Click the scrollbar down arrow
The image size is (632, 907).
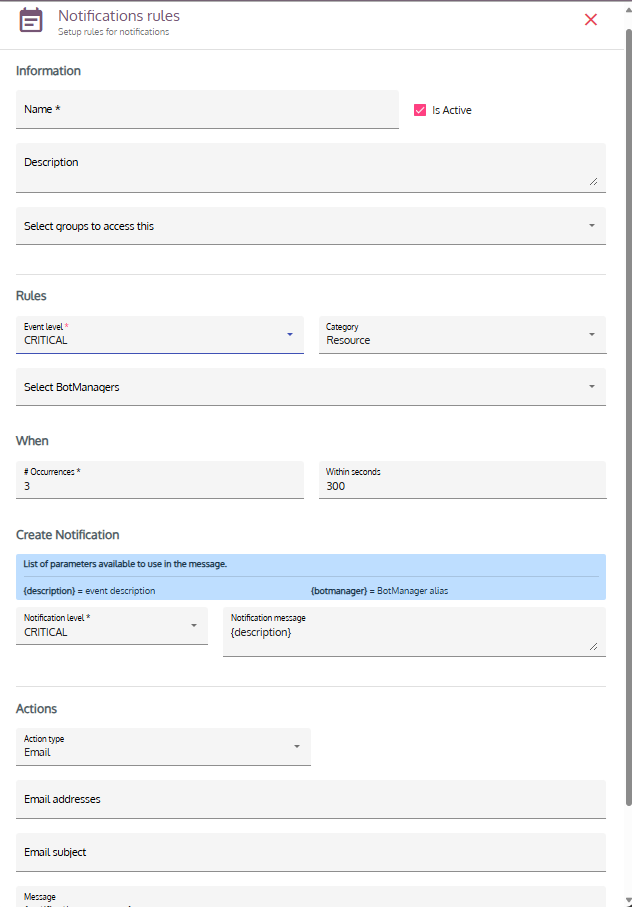629,901
